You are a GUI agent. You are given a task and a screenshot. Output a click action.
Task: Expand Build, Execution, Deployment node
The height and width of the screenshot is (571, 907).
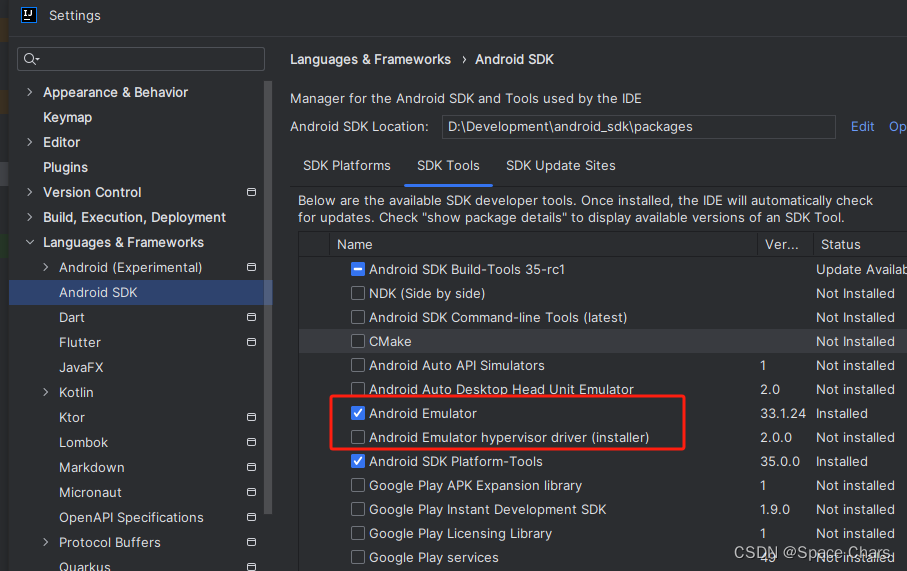30,217
